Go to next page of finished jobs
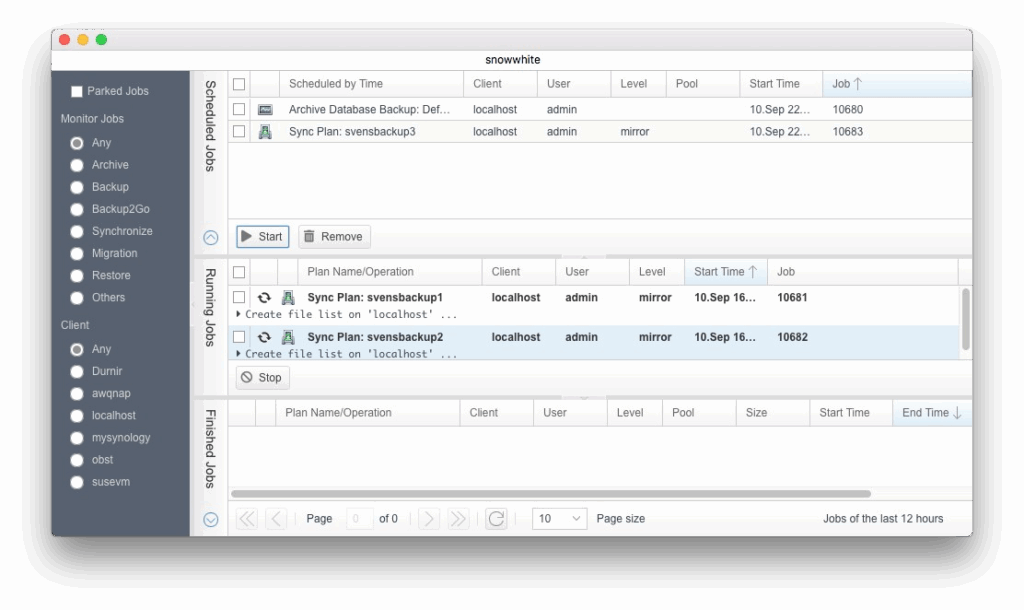The width and height of the screenshot is (1024, 610). point(428,518)
